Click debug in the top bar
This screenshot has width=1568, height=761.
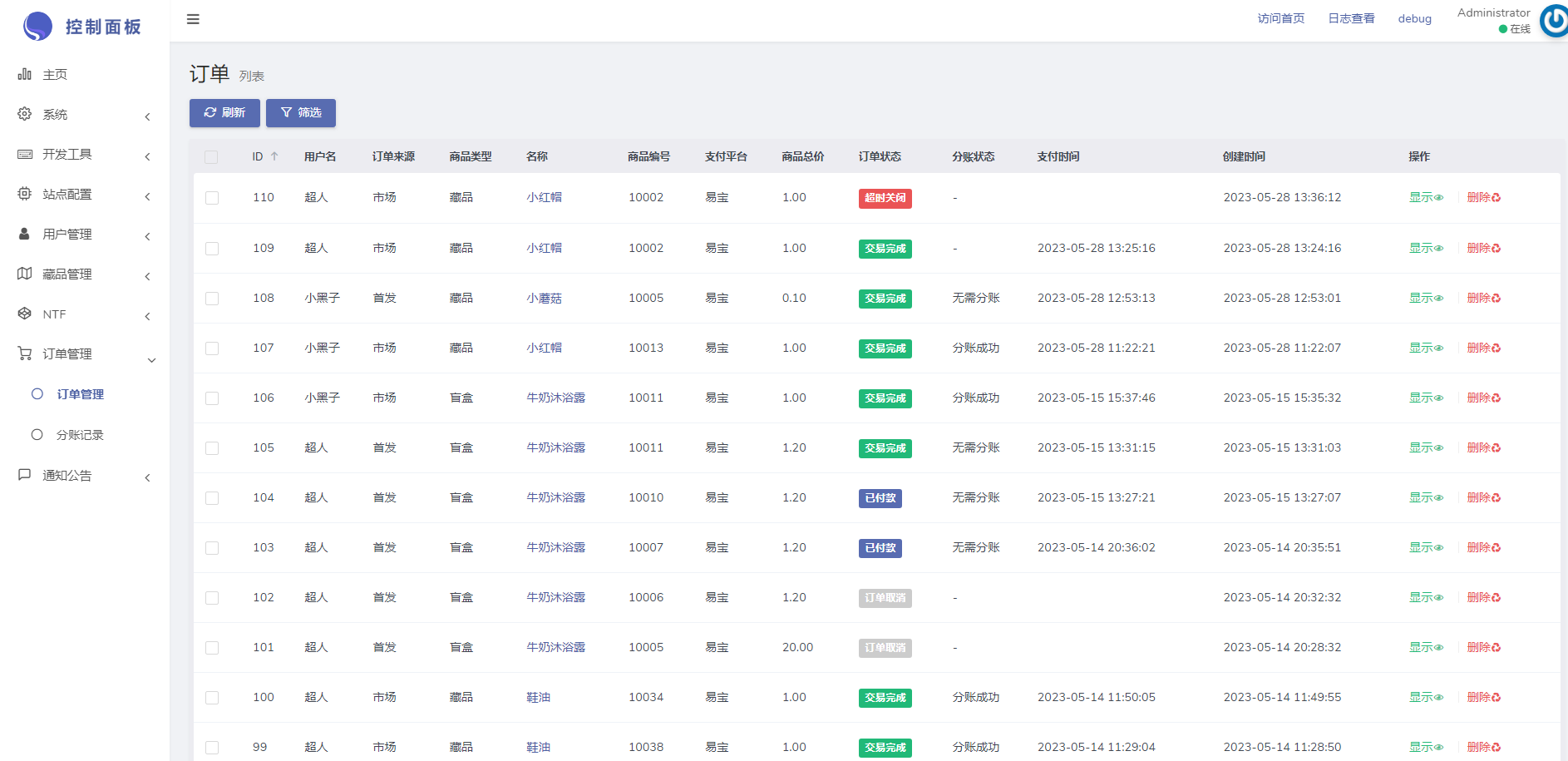1414,18
